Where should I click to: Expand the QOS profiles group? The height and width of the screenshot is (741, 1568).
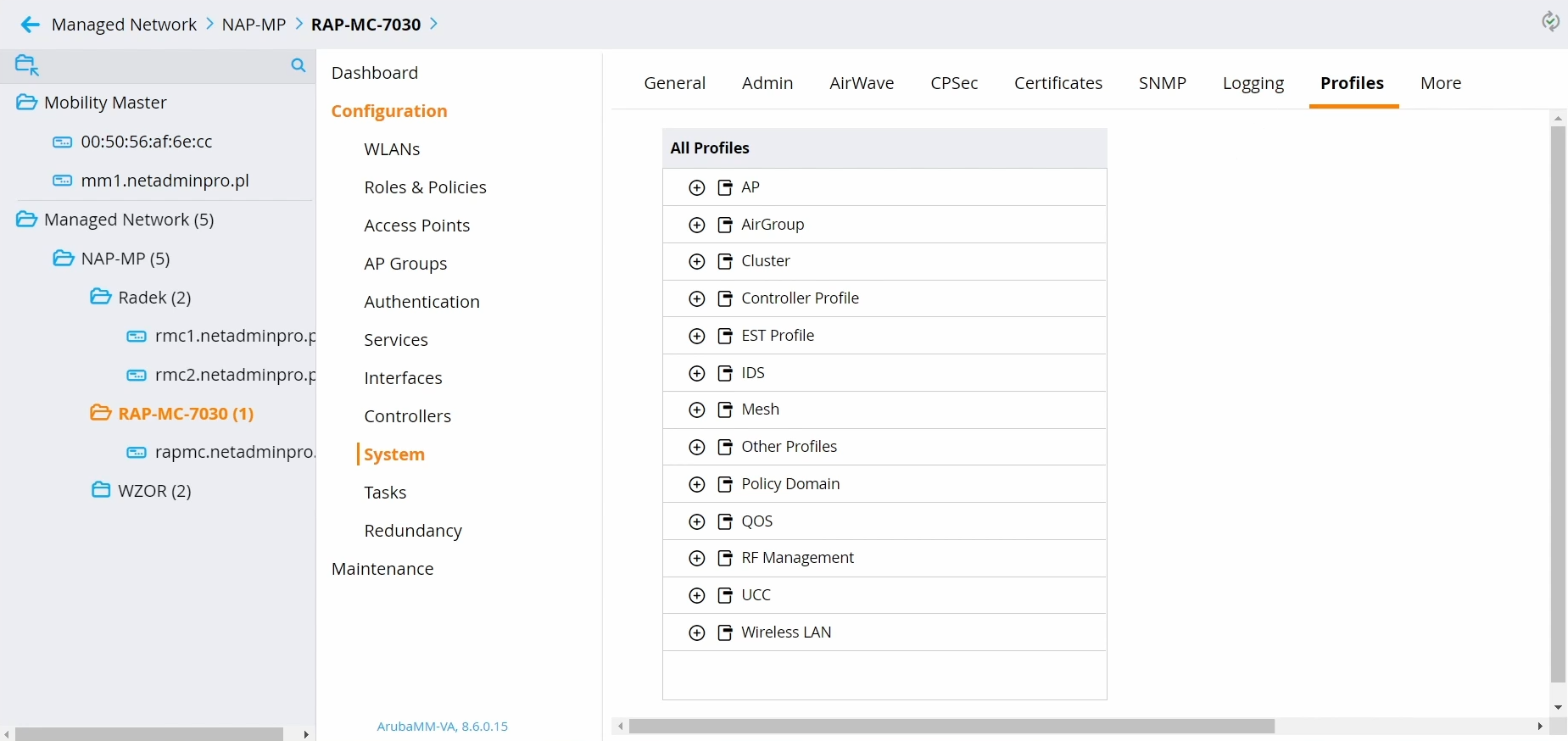click(697, 522)
